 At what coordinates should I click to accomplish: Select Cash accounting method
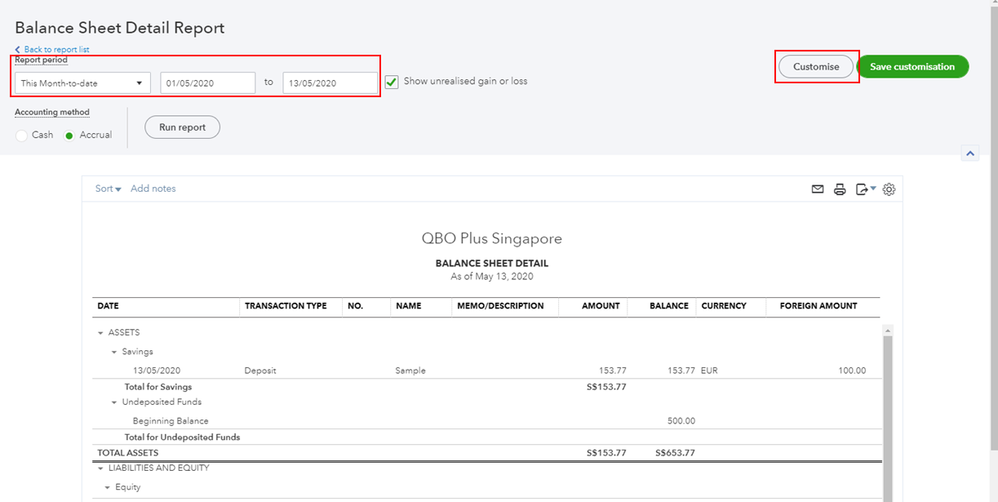coord(22,135)
